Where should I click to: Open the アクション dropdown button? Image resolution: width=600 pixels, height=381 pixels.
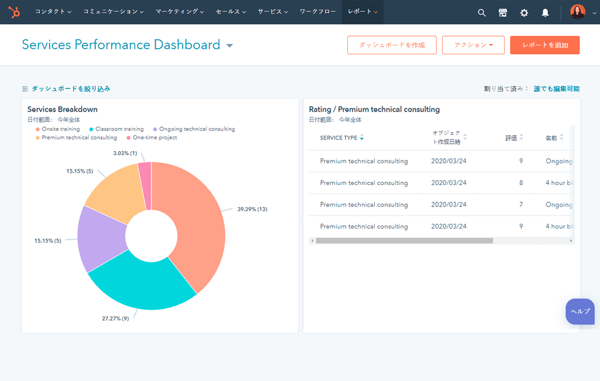pos(473,45)
